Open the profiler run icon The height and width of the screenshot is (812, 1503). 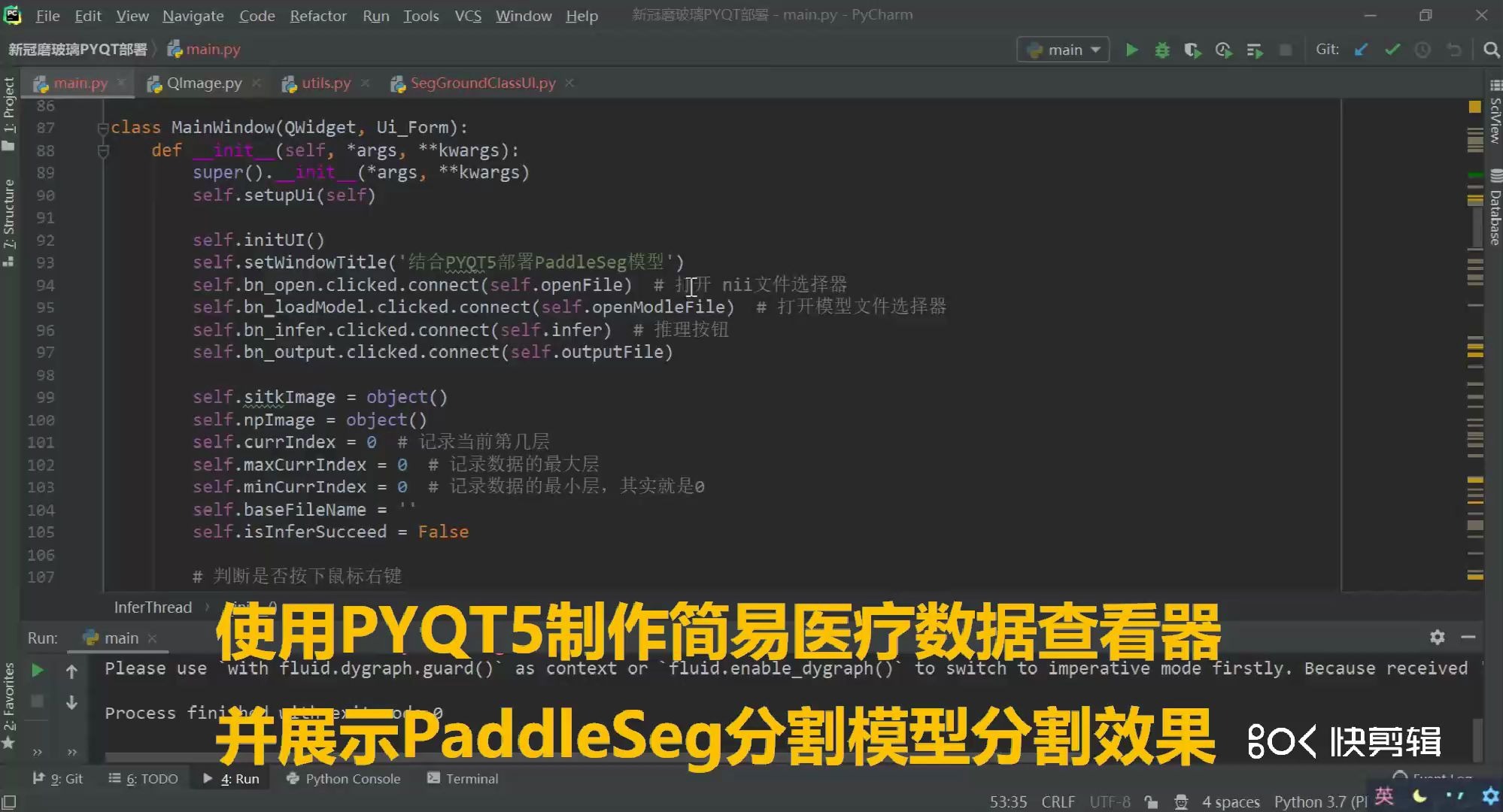(1223, 50)
